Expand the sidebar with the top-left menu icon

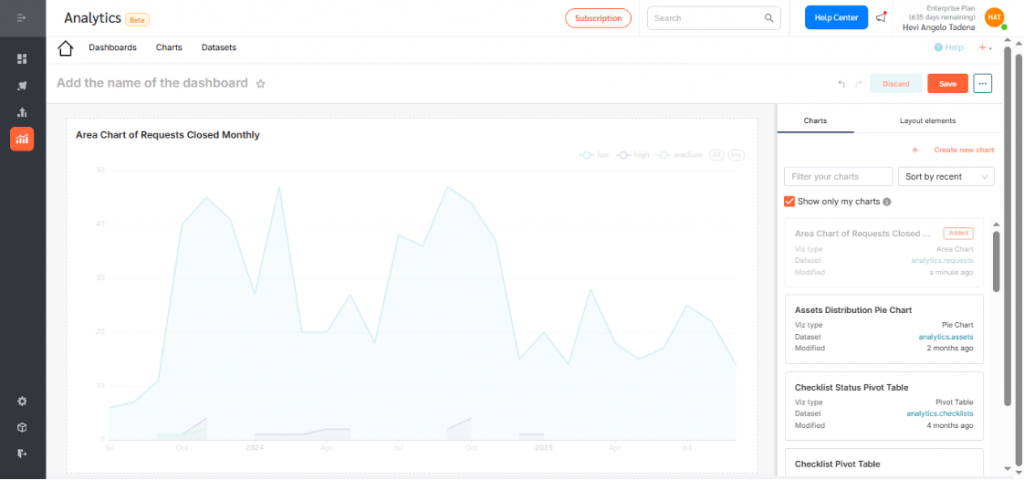22,18
